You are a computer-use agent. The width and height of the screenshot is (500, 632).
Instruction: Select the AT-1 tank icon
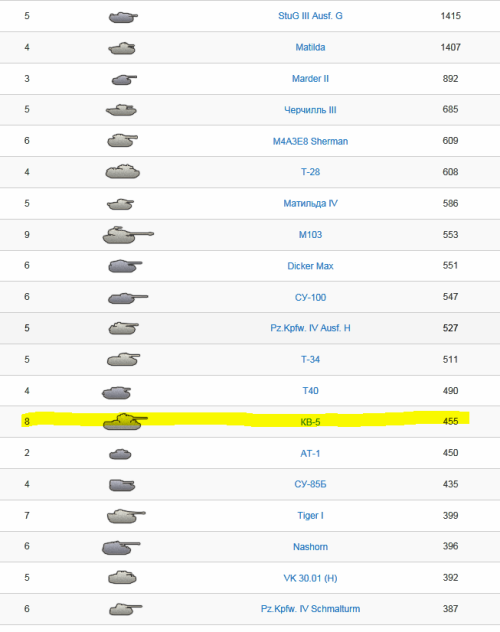coord(120,454)
